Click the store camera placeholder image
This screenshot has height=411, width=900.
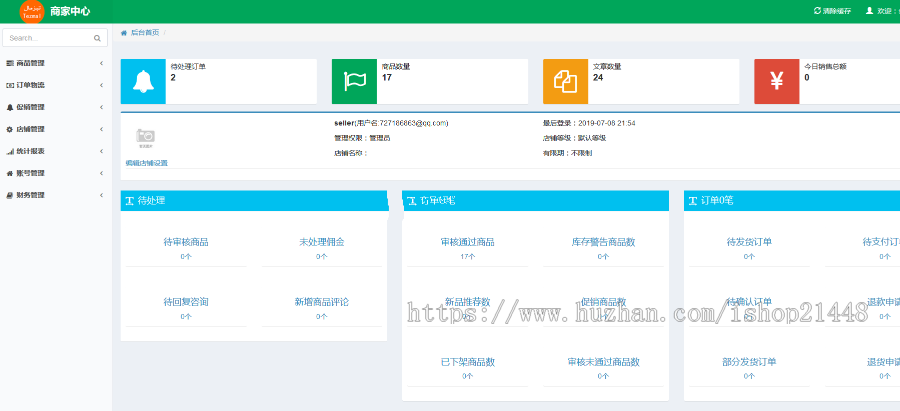[x=146, y=137]
